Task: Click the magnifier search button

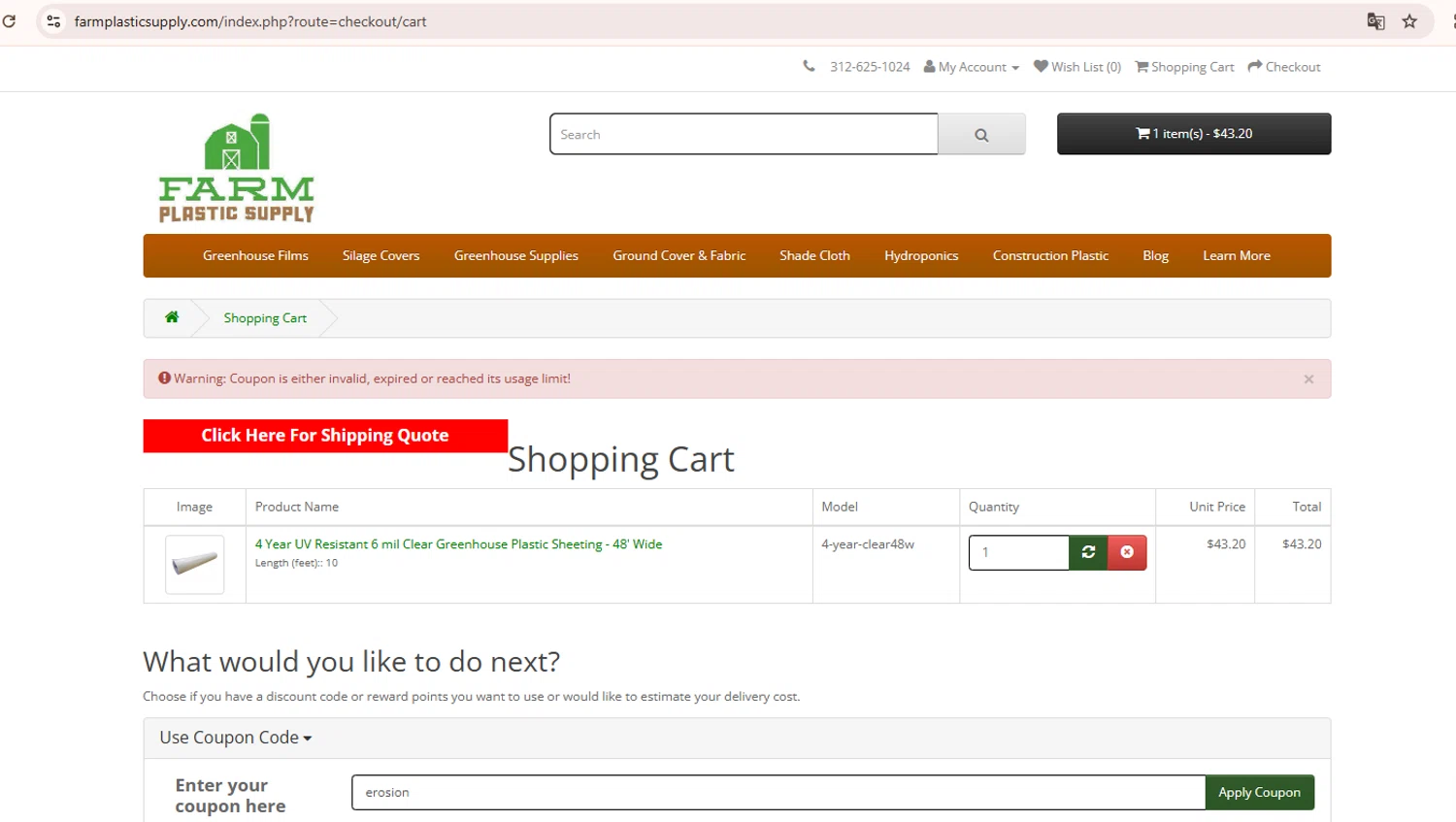Action: 981,134
